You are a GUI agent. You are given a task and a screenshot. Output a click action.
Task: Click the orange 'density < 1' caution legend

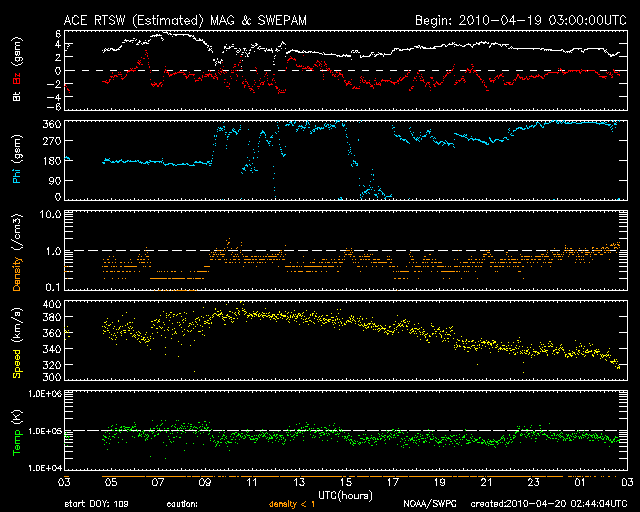tap(292, 504)
